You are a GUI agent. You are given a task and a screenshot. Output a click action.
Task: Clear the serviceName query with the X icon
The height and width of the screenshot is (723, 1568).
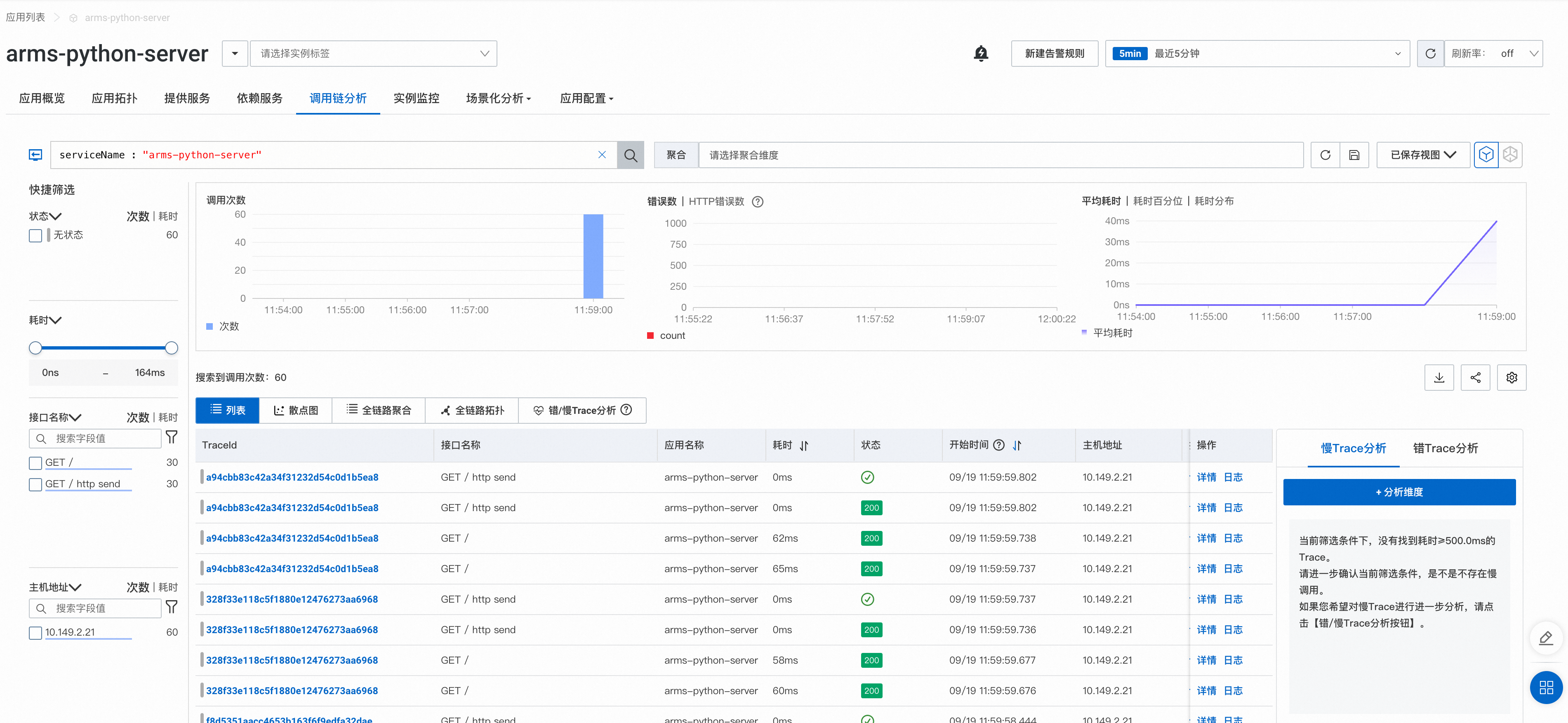[x=602, y=155]
